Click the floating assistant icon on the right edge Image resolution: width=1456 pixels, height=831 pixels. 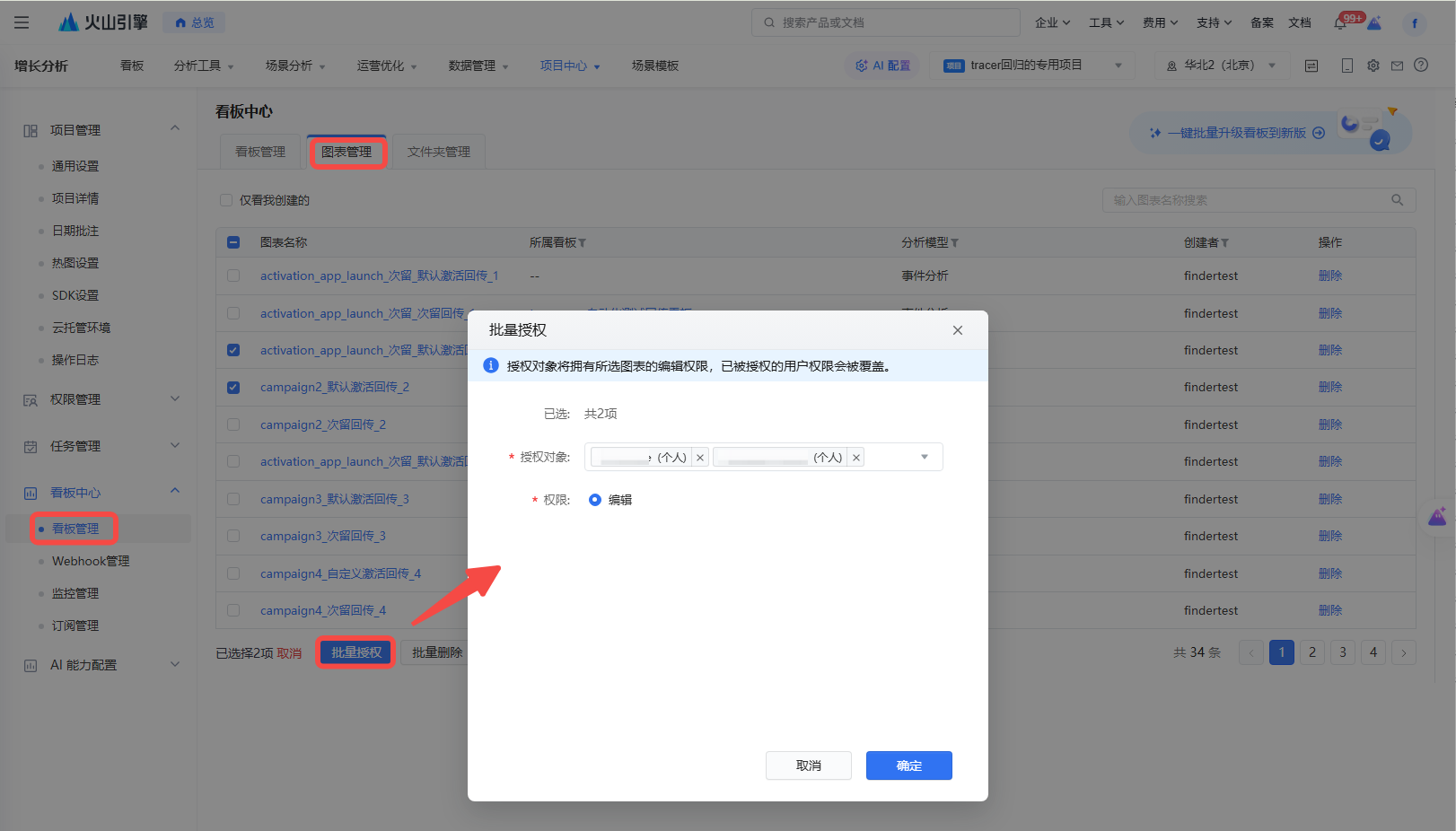[1438, 517]
